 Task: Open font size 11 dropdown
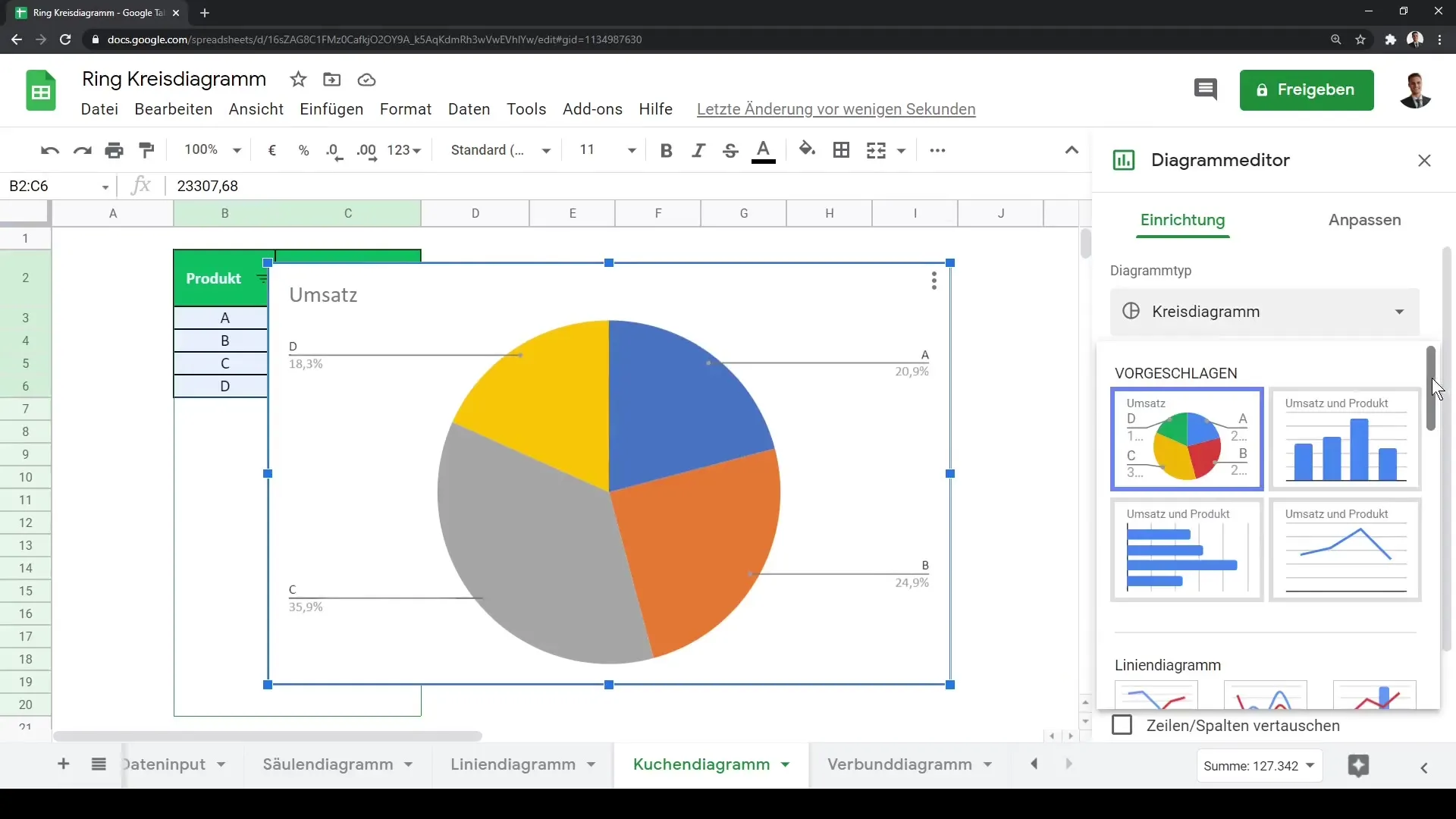(607, 150)
